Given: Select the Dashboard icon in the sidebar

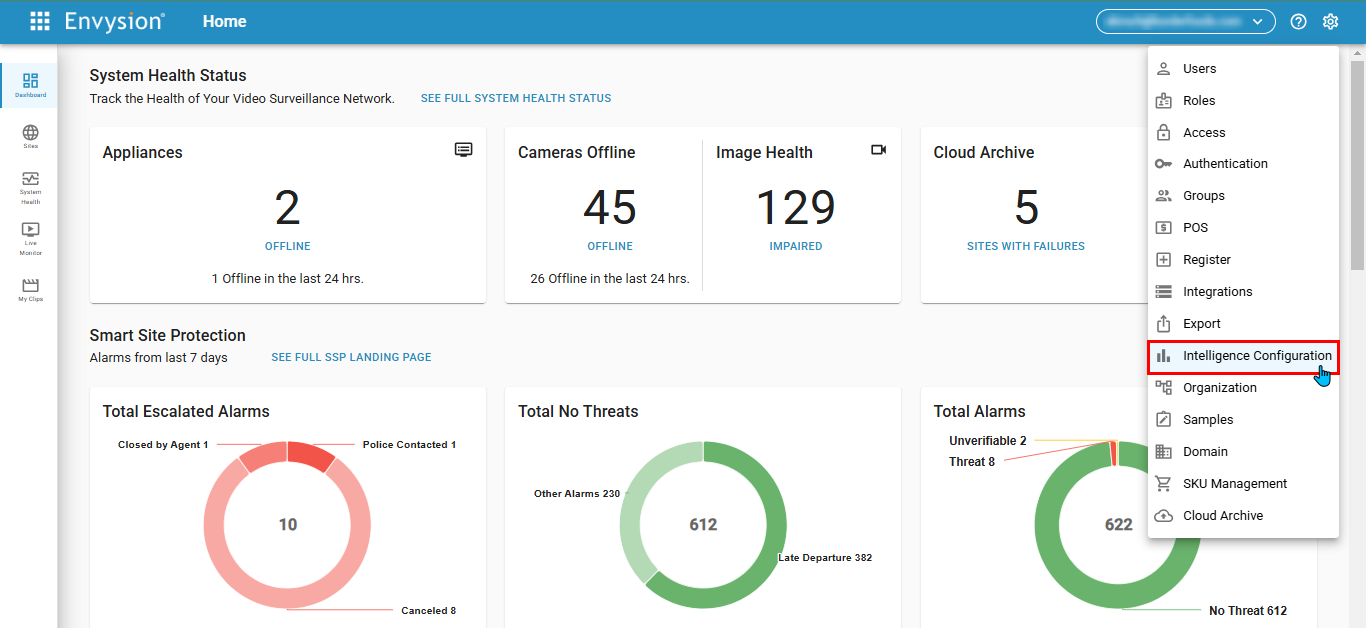Looking at the screenshot, I should [x=30, y=84].
